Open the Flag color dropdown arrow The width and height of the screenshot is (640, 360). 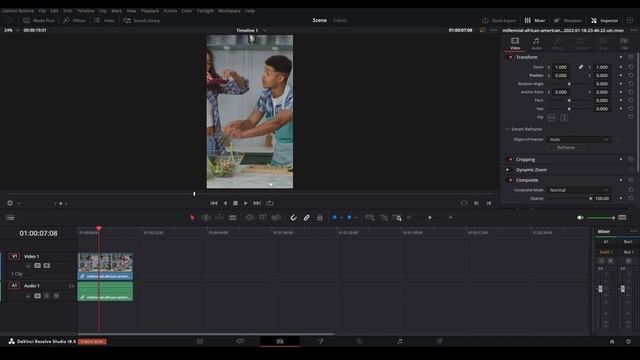coord(341,218)
